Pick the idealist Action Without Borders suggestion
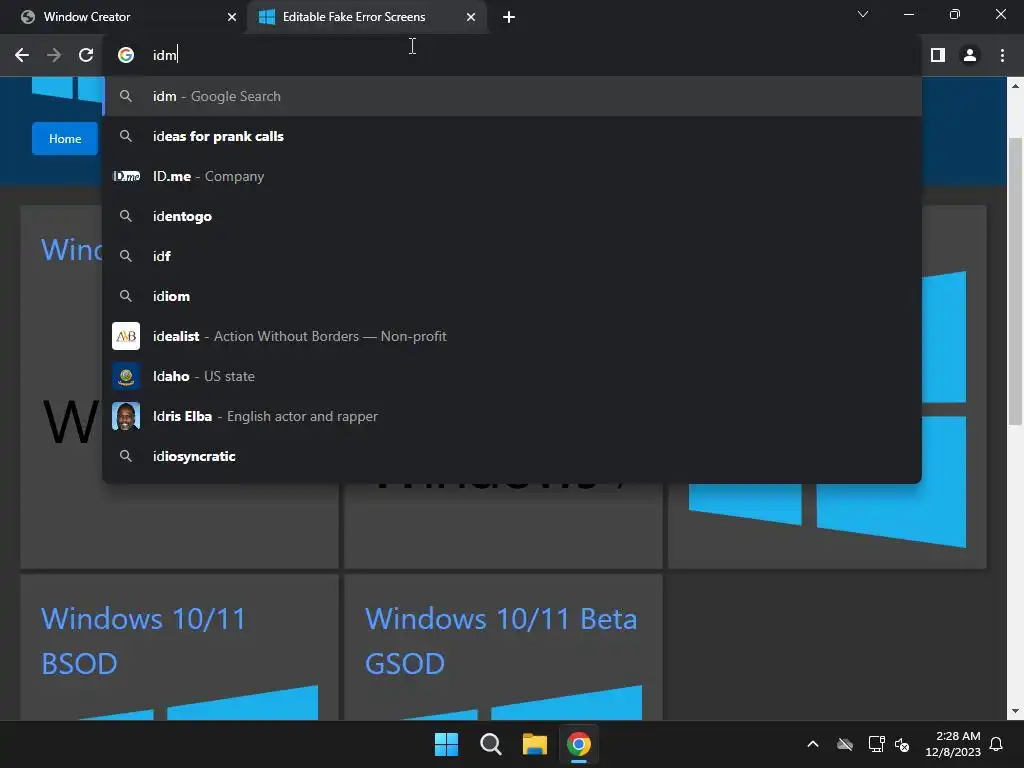The image size is (1024, 768). pyautogui.click(x=512, y=336)
